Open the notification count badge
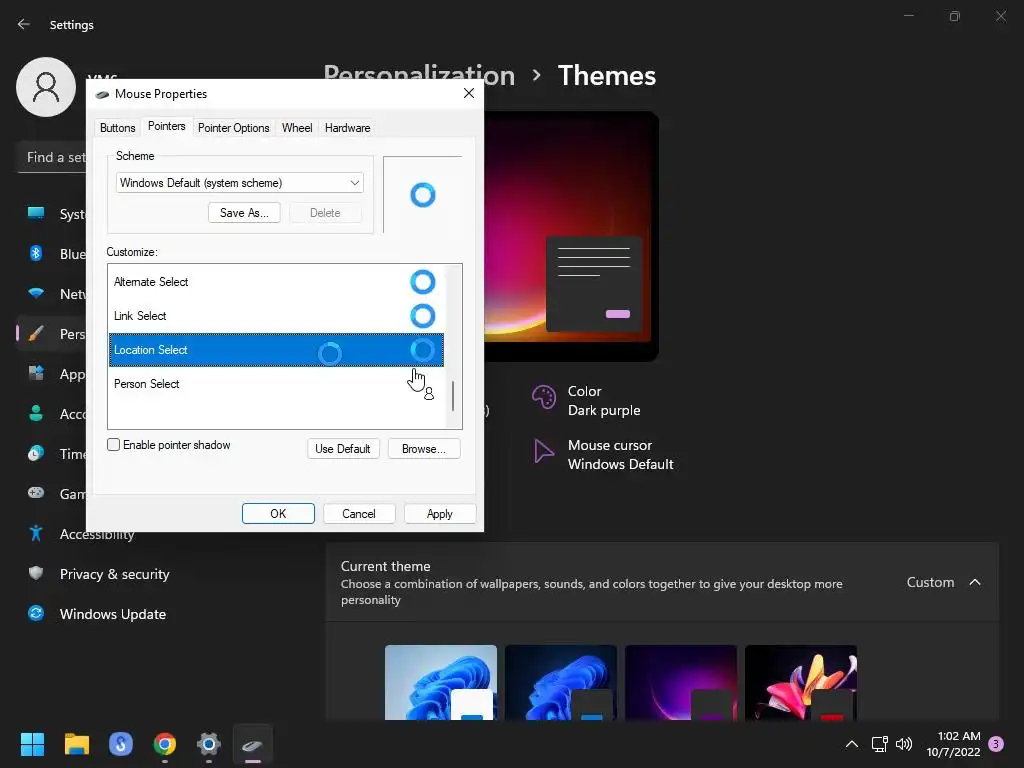 tap(996, 743)
